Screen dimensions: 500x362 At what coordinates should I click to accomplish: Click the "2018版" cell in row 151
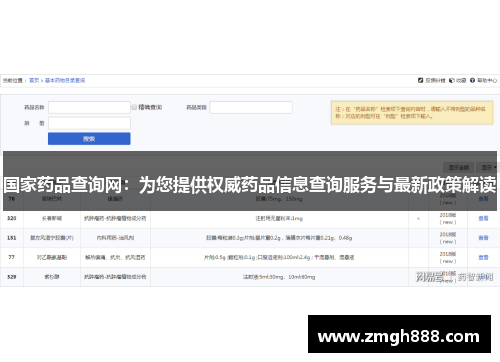pos(448,238)
